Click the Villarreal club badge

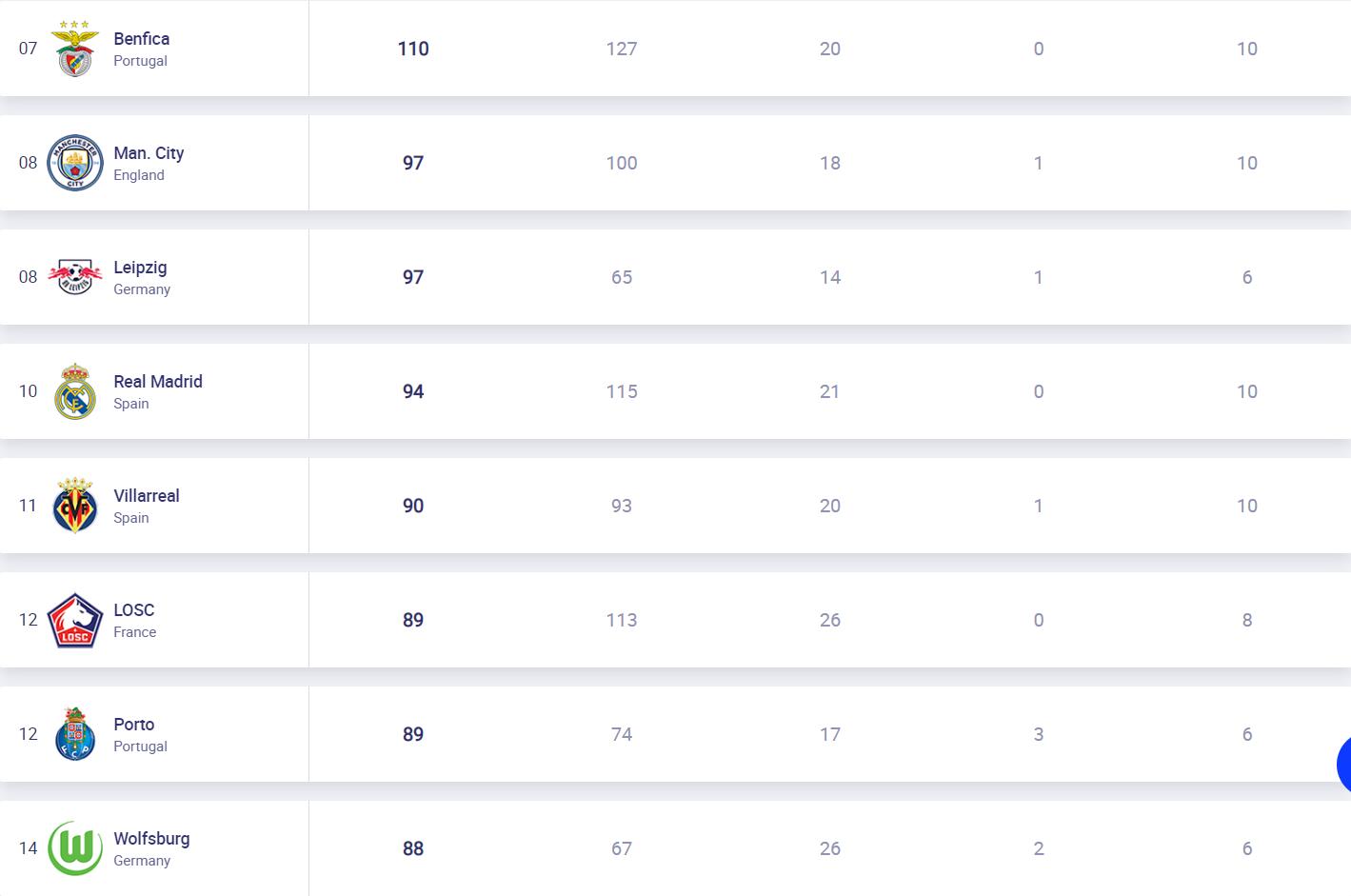point(74,506)
